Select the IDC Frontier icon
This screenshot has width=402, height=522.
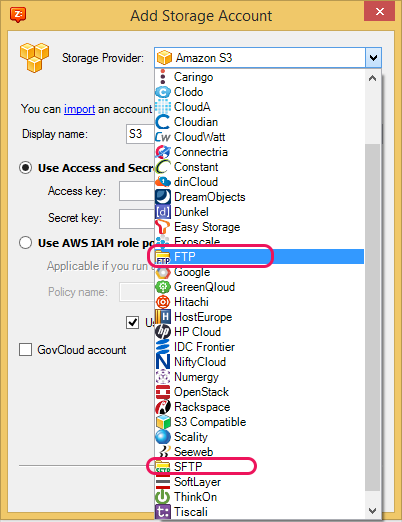(163, 347)
